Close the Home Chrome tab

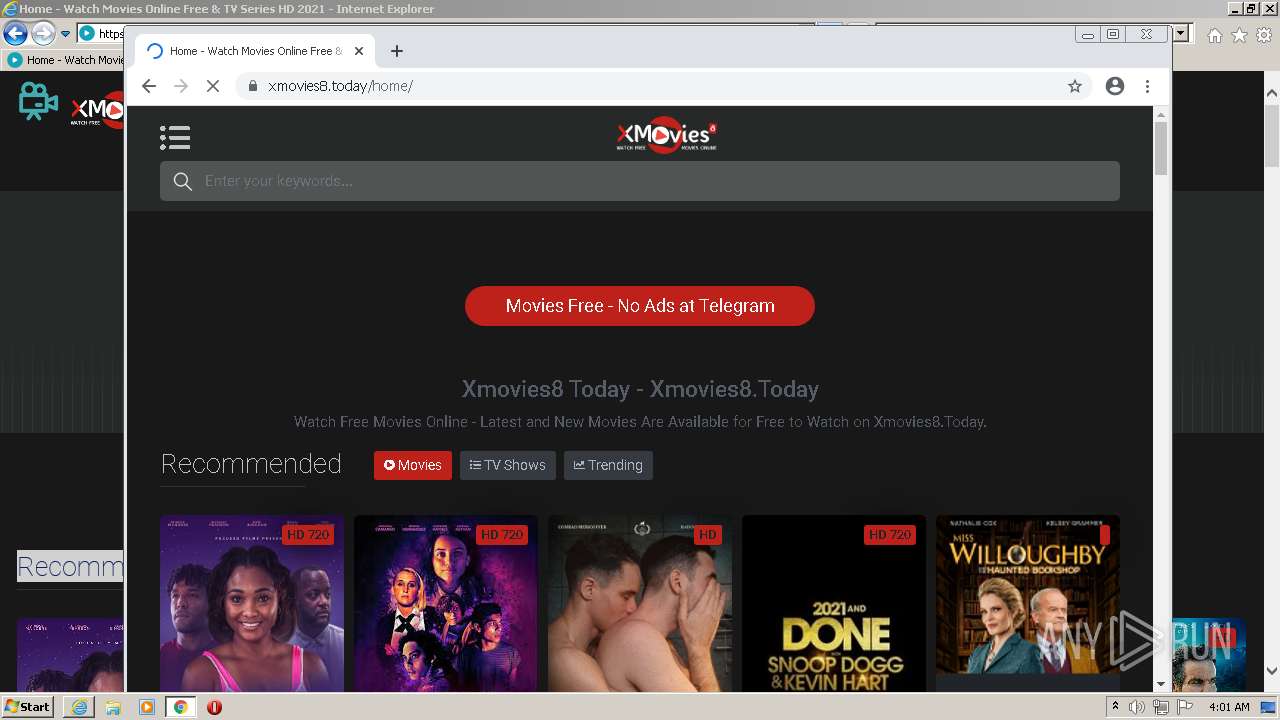coord(359,51)
